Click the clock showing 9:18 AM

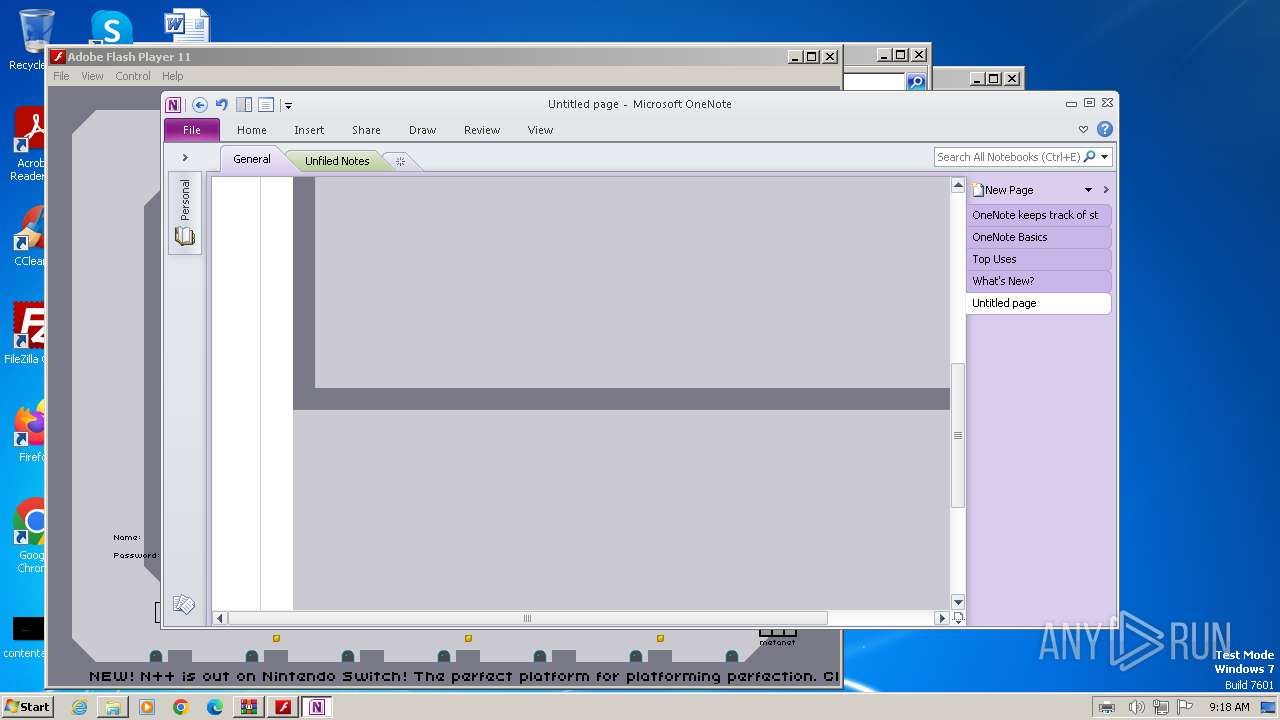[1229, 707]
